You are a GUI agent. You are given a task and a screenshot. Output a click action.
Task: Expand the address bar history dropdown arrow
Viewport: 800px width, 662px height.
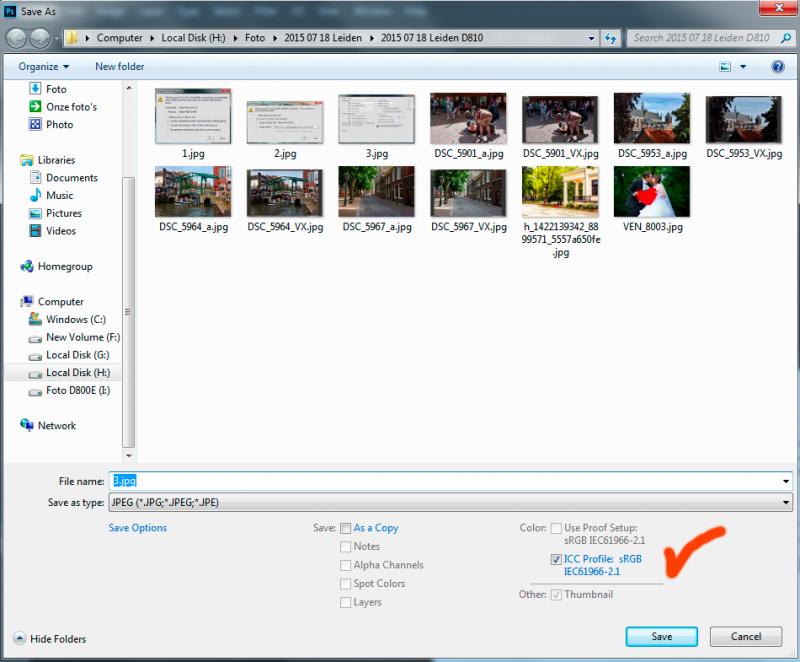[x=591, y=38]
